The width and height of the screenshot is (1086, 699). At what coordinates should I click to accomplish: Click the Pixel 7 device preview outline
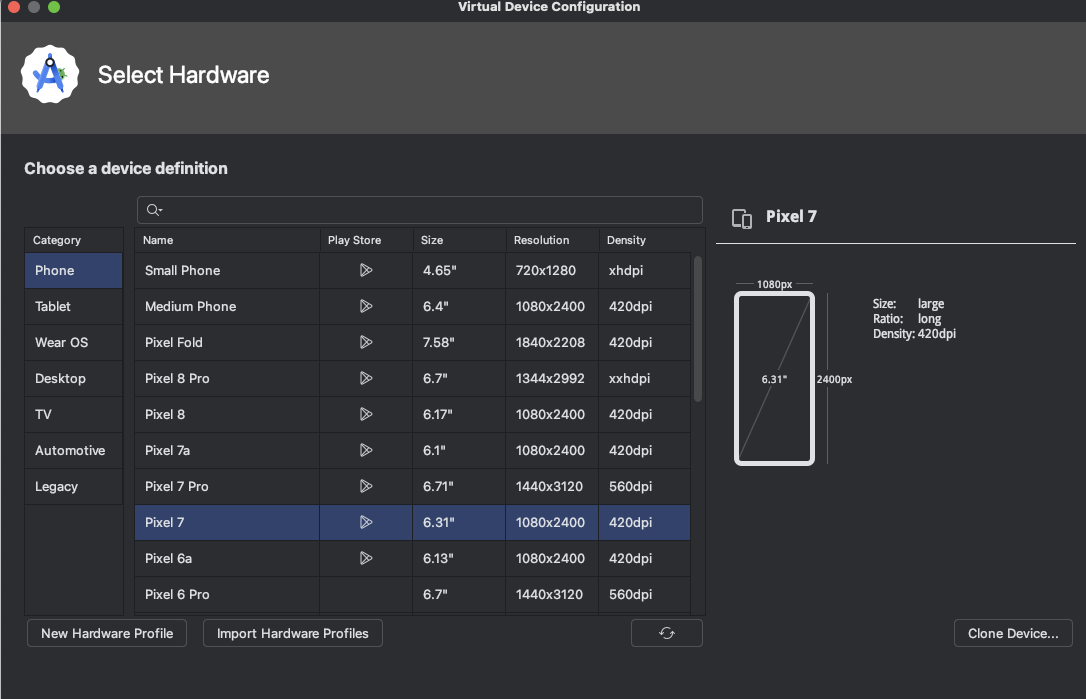click(774, 378)
